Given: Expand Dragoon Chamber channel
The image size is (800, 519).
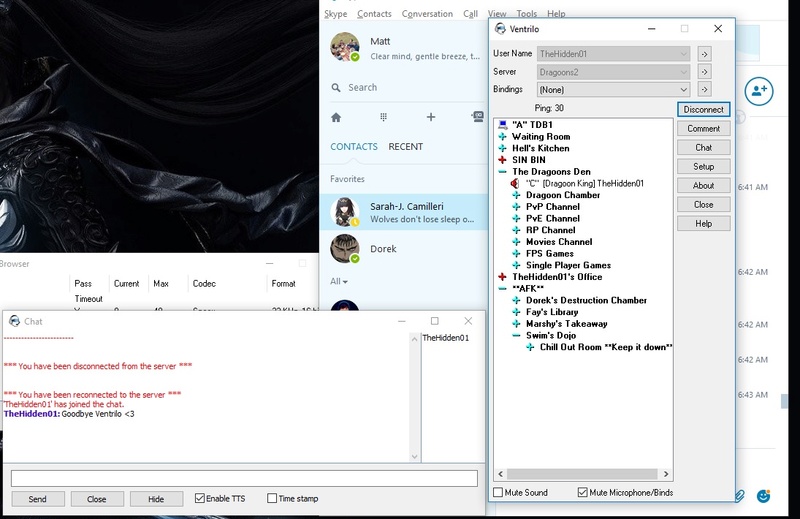Looking at the screenshot, I should click(x=516, y=195).
